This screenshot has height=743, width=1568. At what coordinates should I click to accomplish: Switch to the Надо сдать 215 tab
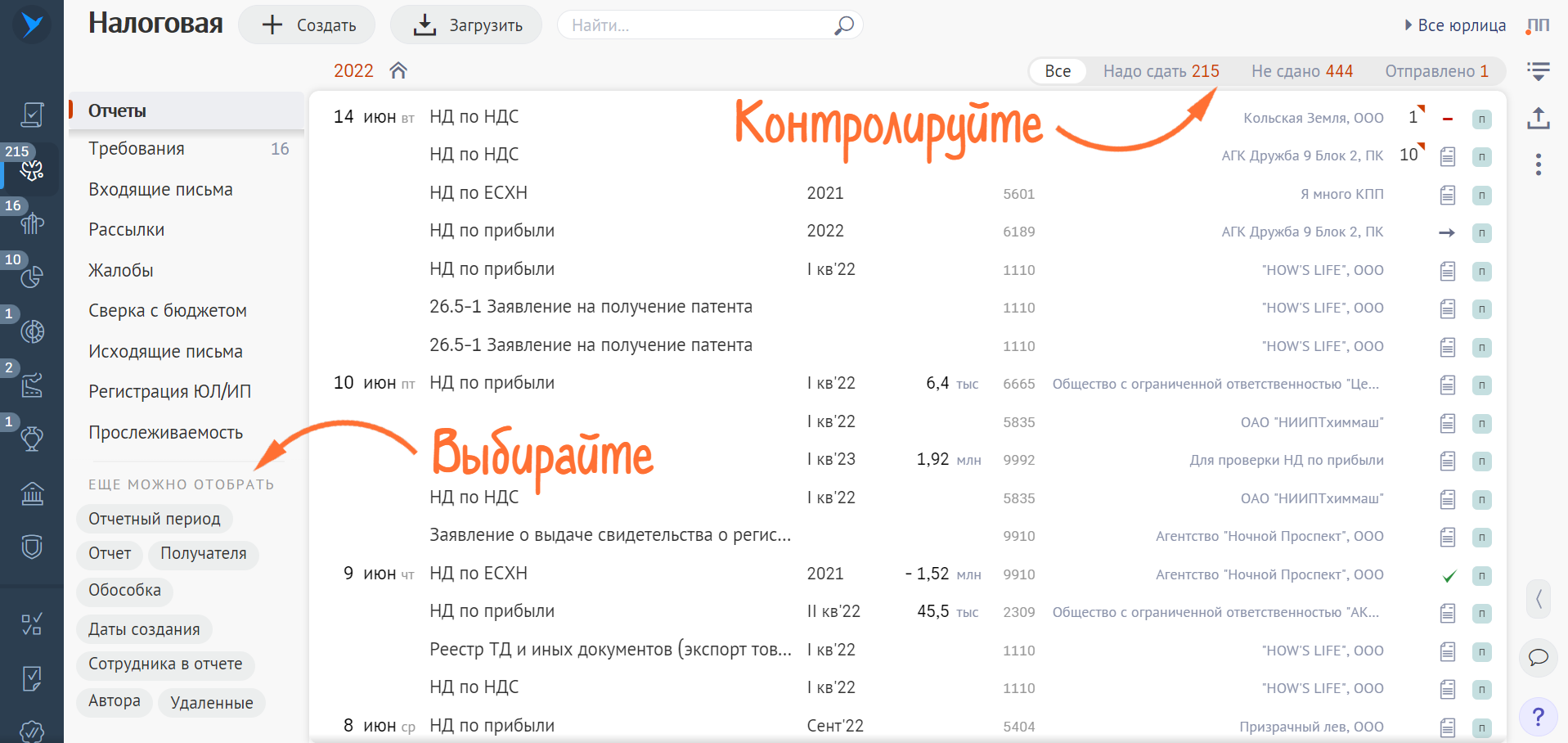[1161, 71]
